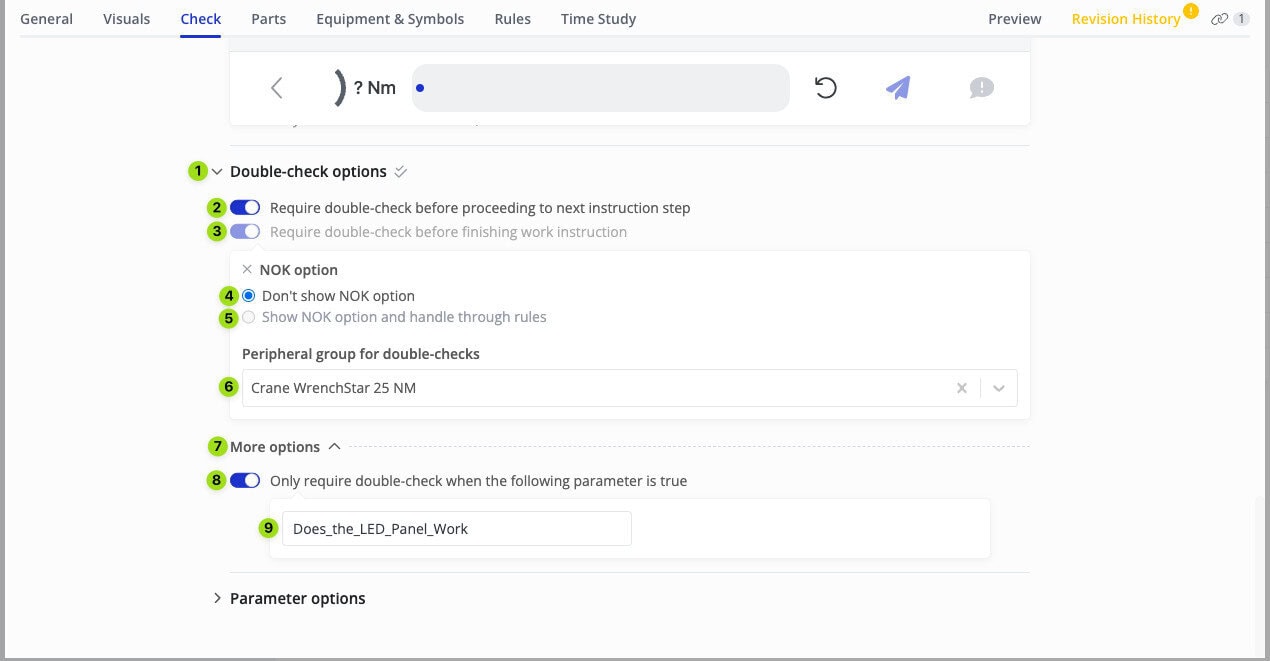The height and width of the screenshot is (661, 1270).
Task: Toggle double-check before finishing work instruction
Action: click(x=245, y=232)
